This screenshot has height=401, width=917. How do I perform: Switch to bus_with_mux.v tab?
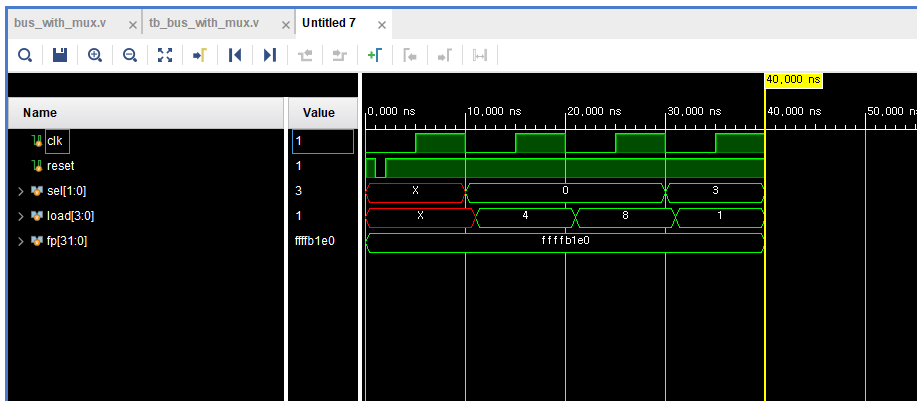[60, 23]
